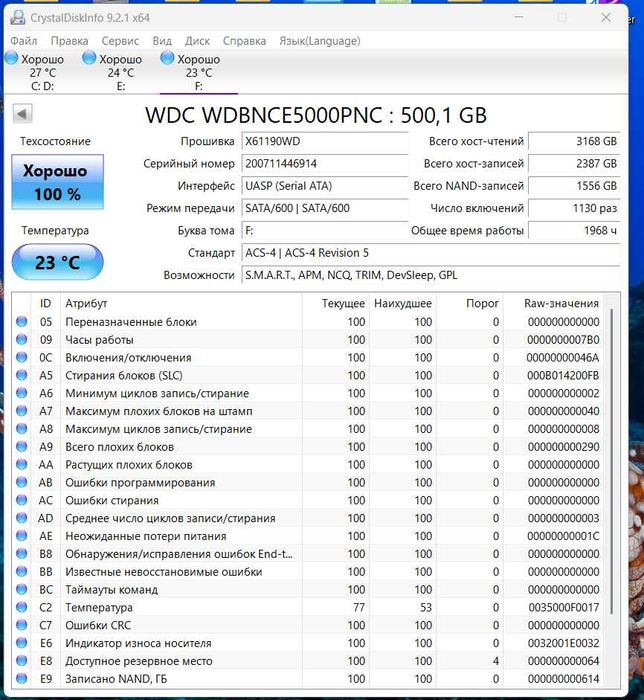
Task: Click the transfer mode field SATA/600
Action: click(x=325, y=208)
